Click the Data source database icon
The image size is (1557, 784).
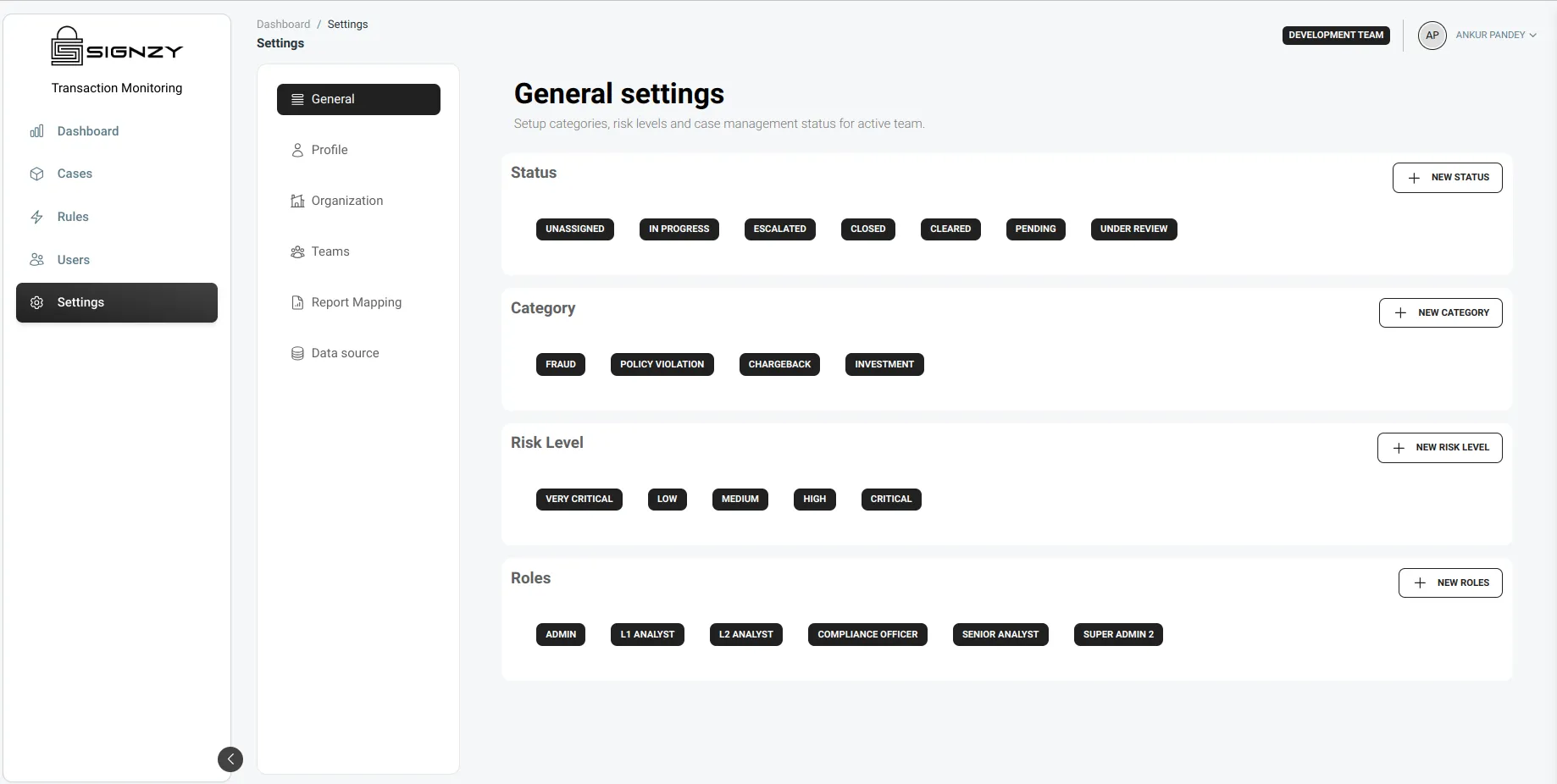point(297,353)
